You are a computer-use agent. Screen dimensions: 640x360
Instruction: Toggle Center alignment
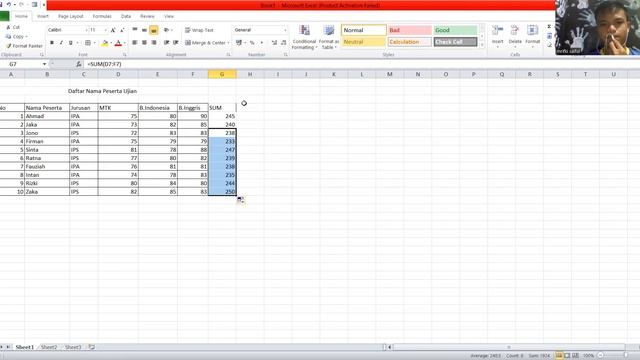click(x=144, y=43)
